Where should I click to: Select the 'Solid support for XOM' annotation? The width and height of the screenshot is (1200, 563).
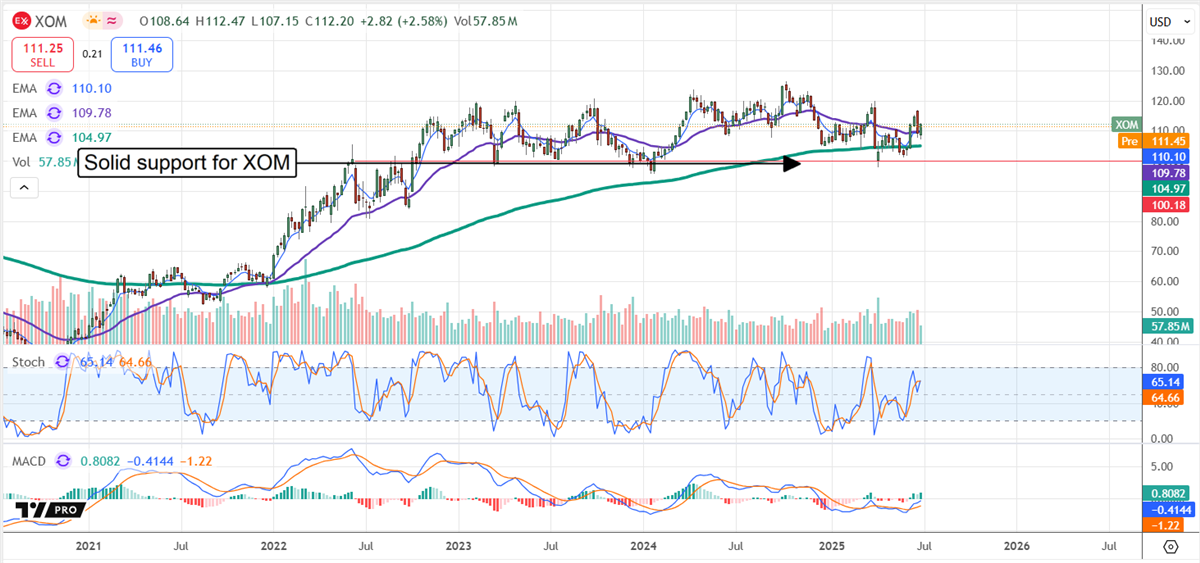[188, 163]
